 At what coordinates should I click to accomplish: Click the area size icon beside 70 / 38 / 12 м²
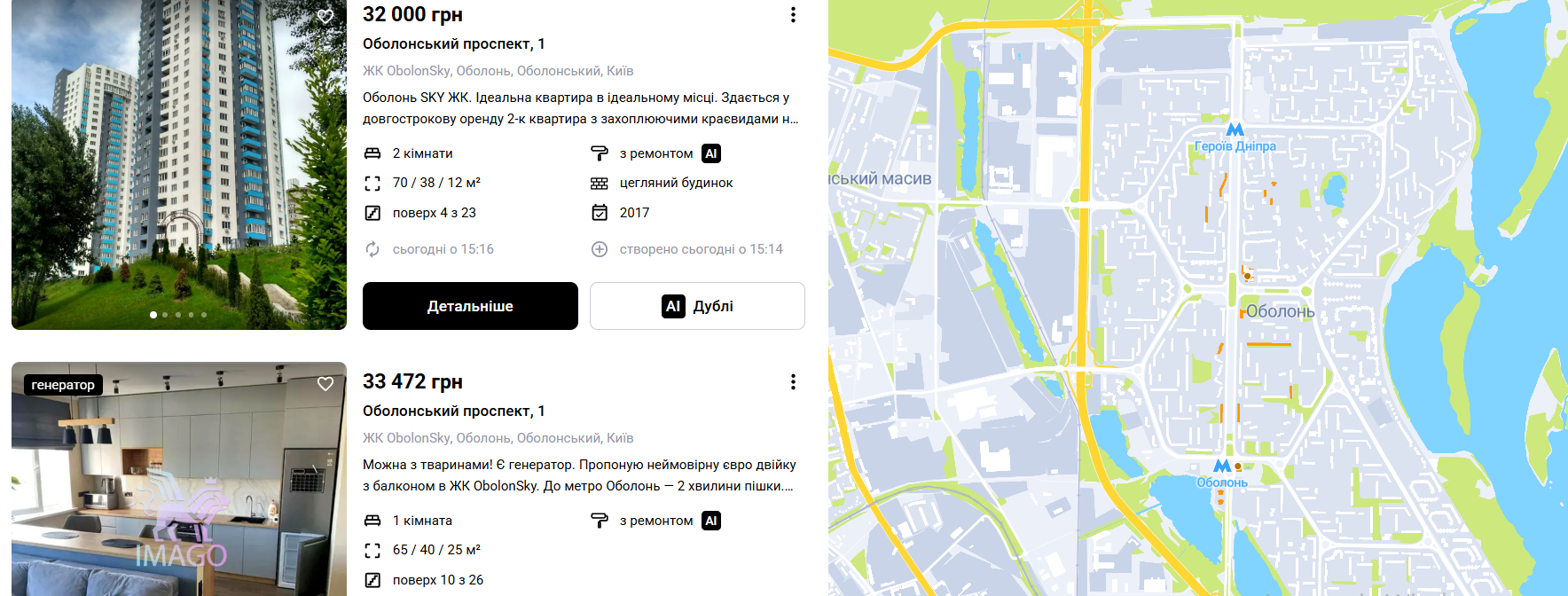[372, 183]
